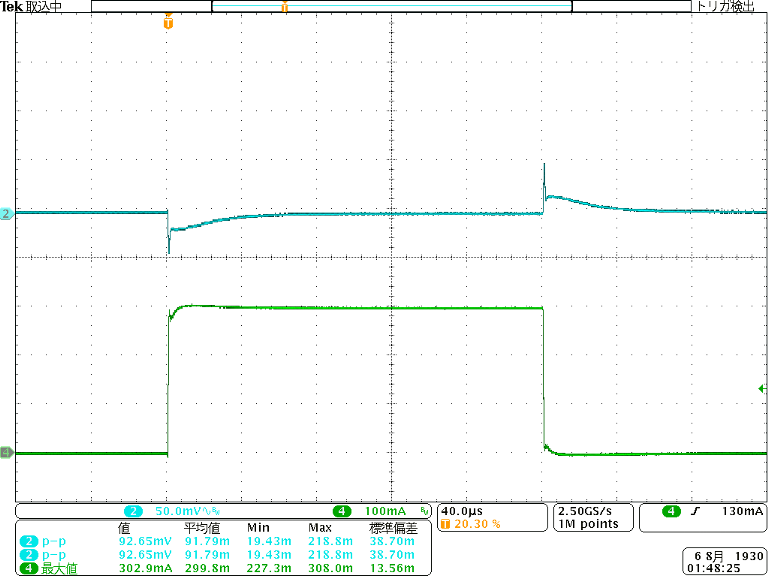Select the channel 4 ground reference marker
This screenshot has height=576, width=768.
pyautogui.click(x=6, y=453)
